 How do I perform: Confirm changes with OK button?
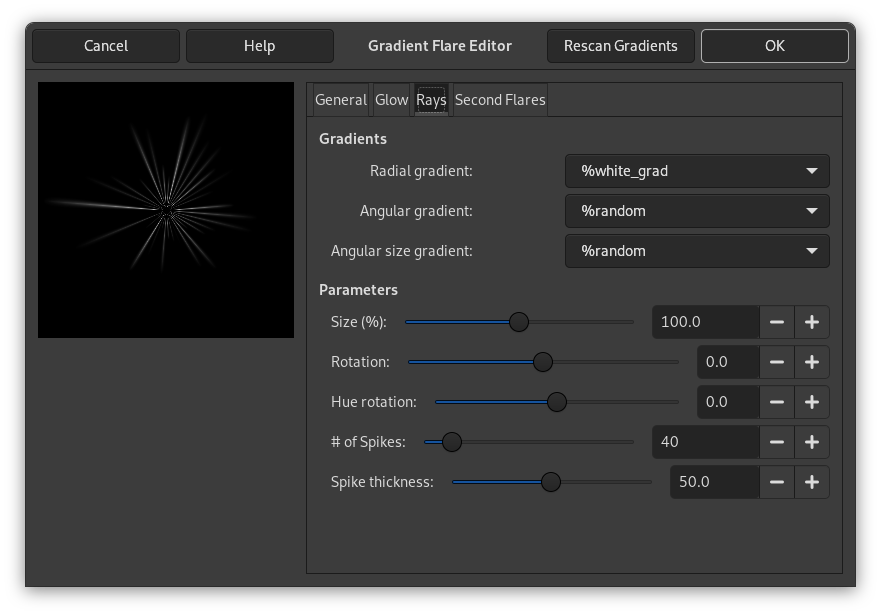(x=775, y=45)
